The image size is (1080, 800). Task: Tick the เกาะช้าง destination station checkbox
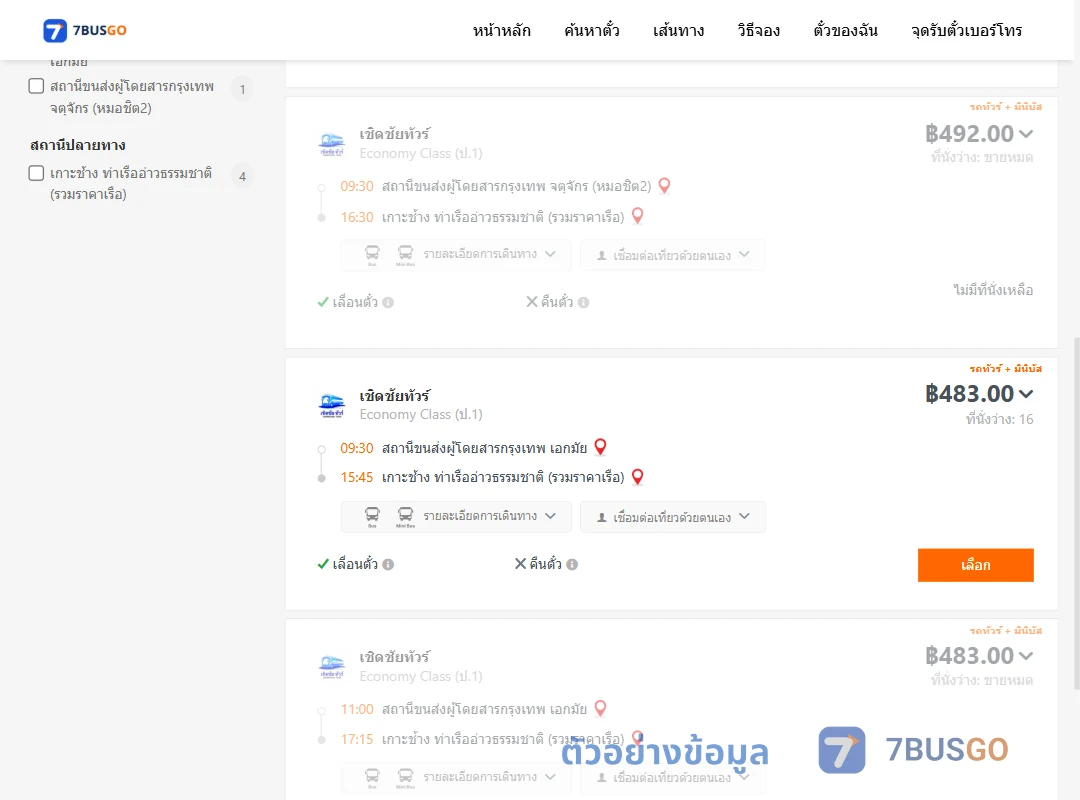tap(37, 173)
